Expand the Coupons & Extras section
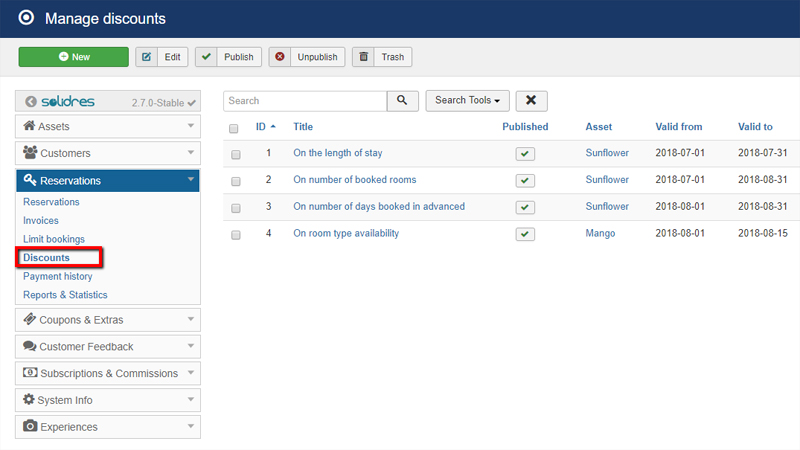 (108, 320)
